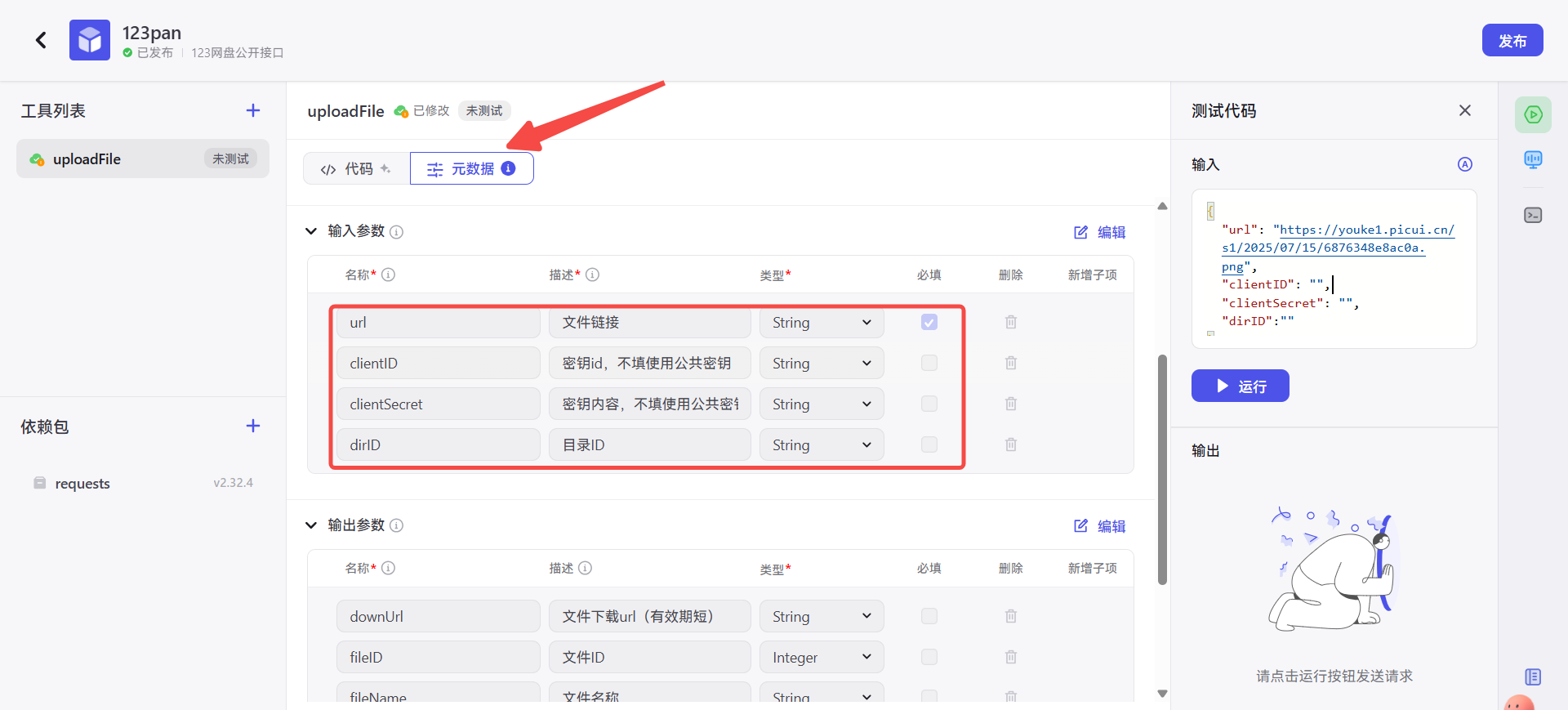Image resolution: width=1568 pixels, height=710 pixels.
Task: Click the 未测试 status tag in header
Action: click(484, 110)
